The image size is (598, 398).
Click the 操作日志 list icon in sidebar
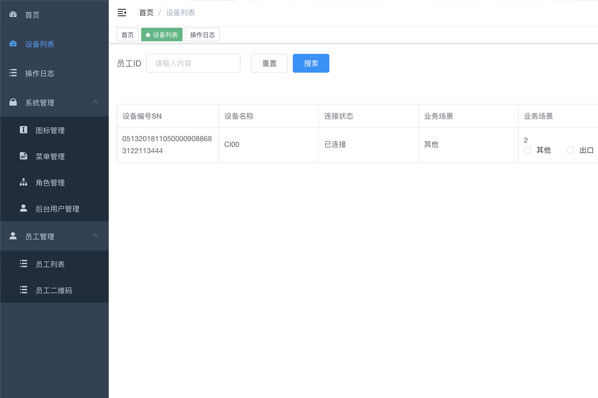[x=13, y=73]
